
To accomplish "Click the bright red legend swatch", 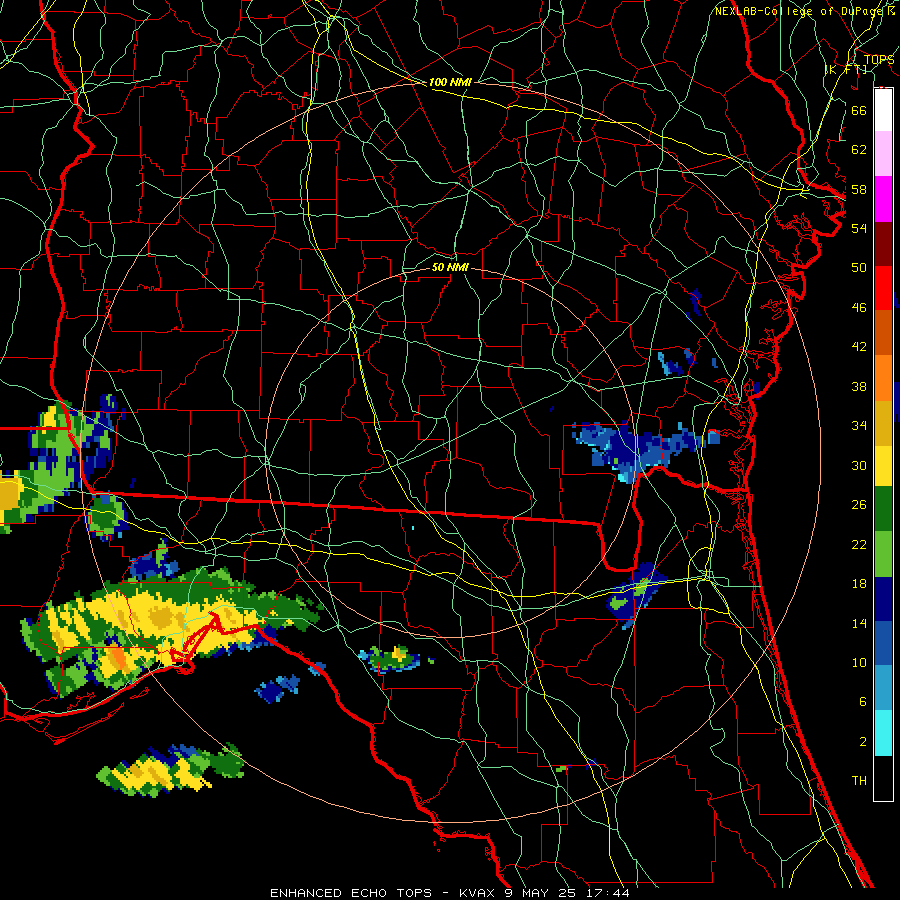I will pyautogui.click(x=883, y=288).
